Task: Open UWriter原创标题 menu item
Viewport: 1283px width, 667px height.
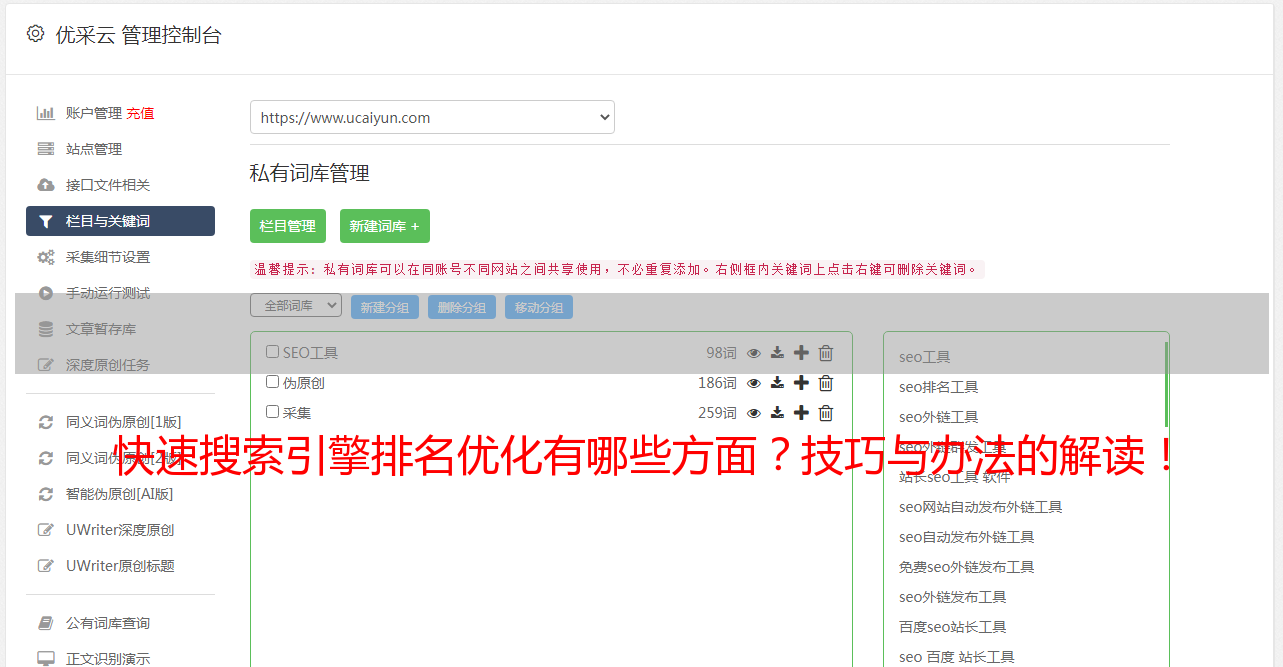Action: (120, 566)
